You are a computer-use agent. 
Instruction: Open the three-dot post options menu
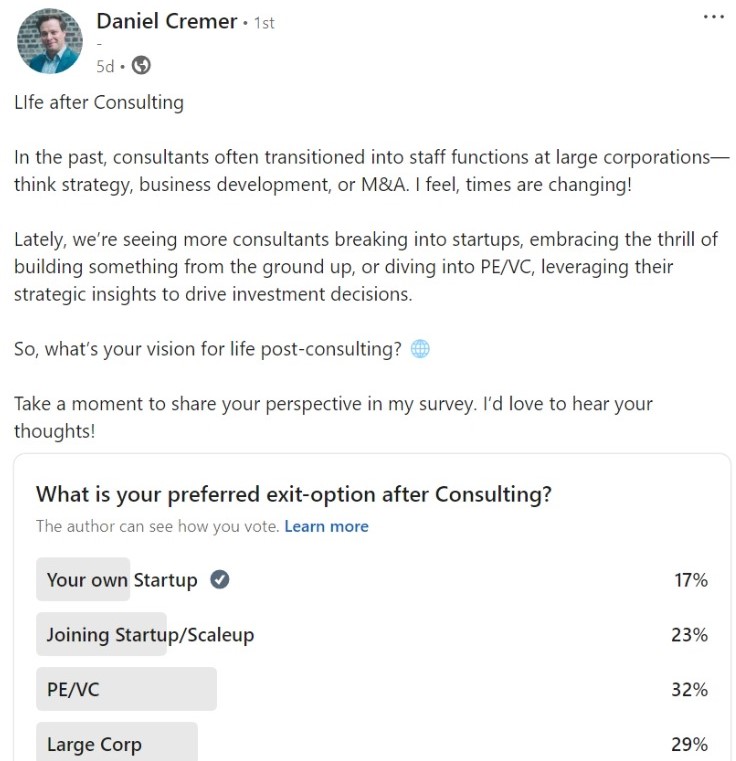tap(713, 17)
